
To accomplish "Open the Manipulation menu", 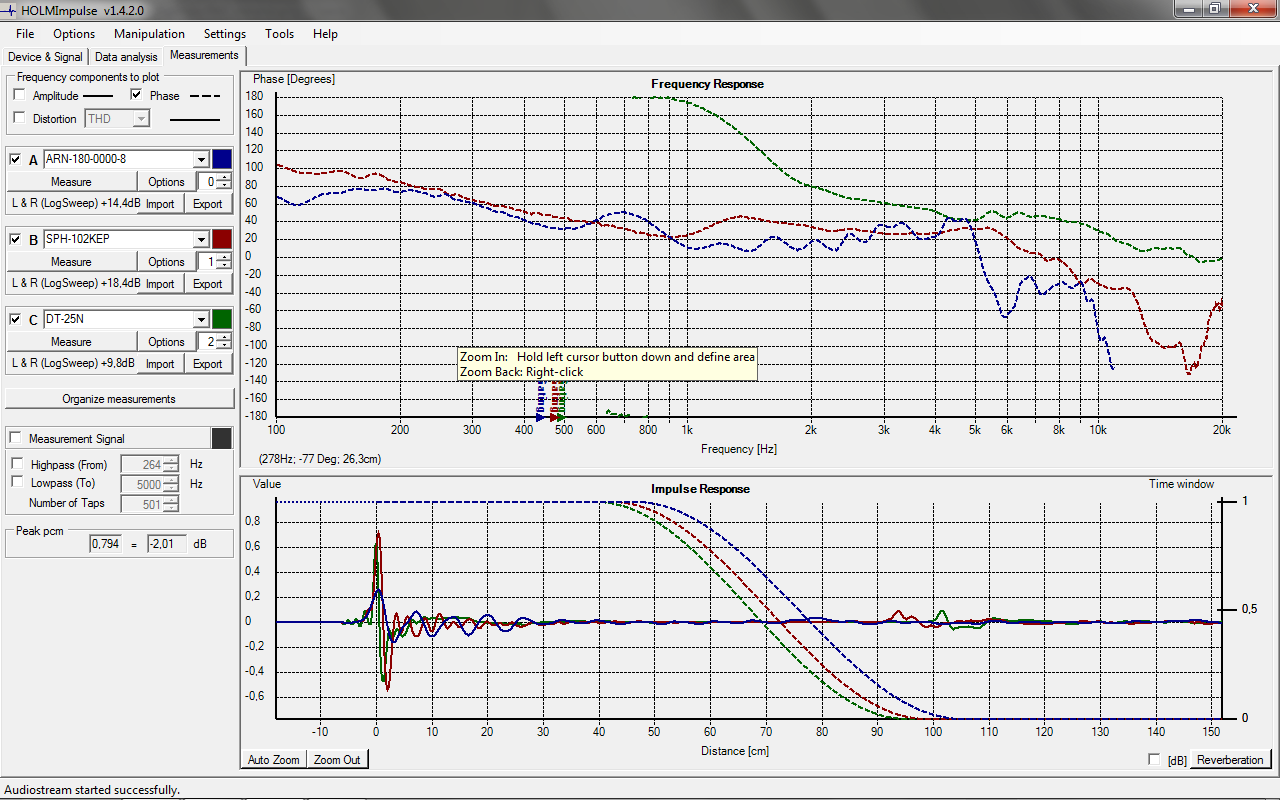I will coord(149,34).
